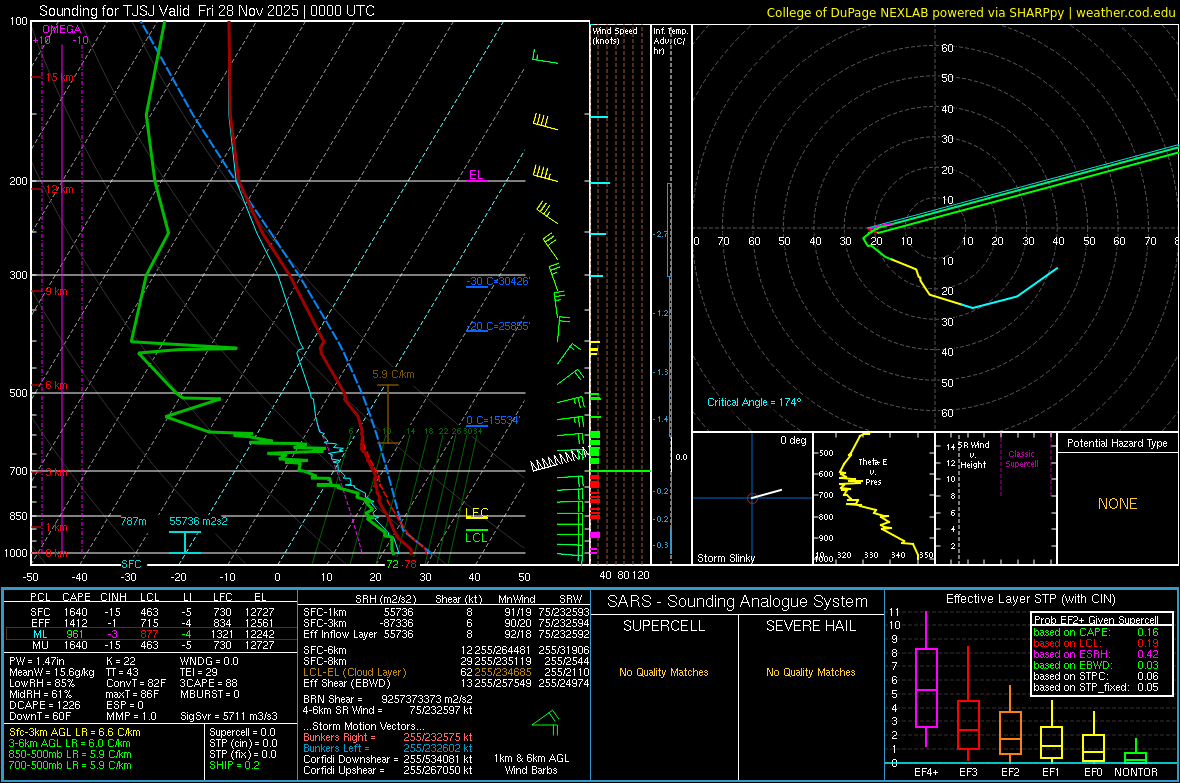The height and width of the screenshot is (783, 1180).
Task: Click the sounding title for TJSJ
Action: click(x=206, y=11)
